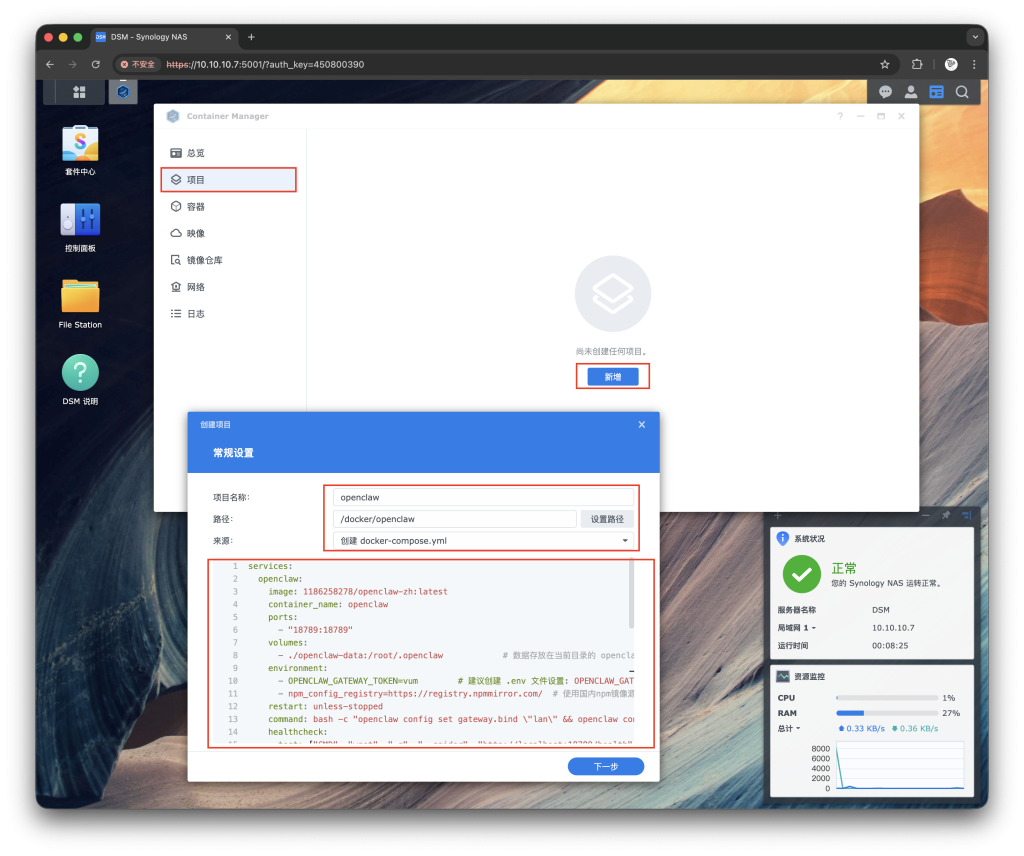Viewport: 1024px width, 856px height.
Task: Open the notifications chat bubble icon
Action: tap(885, 92)
